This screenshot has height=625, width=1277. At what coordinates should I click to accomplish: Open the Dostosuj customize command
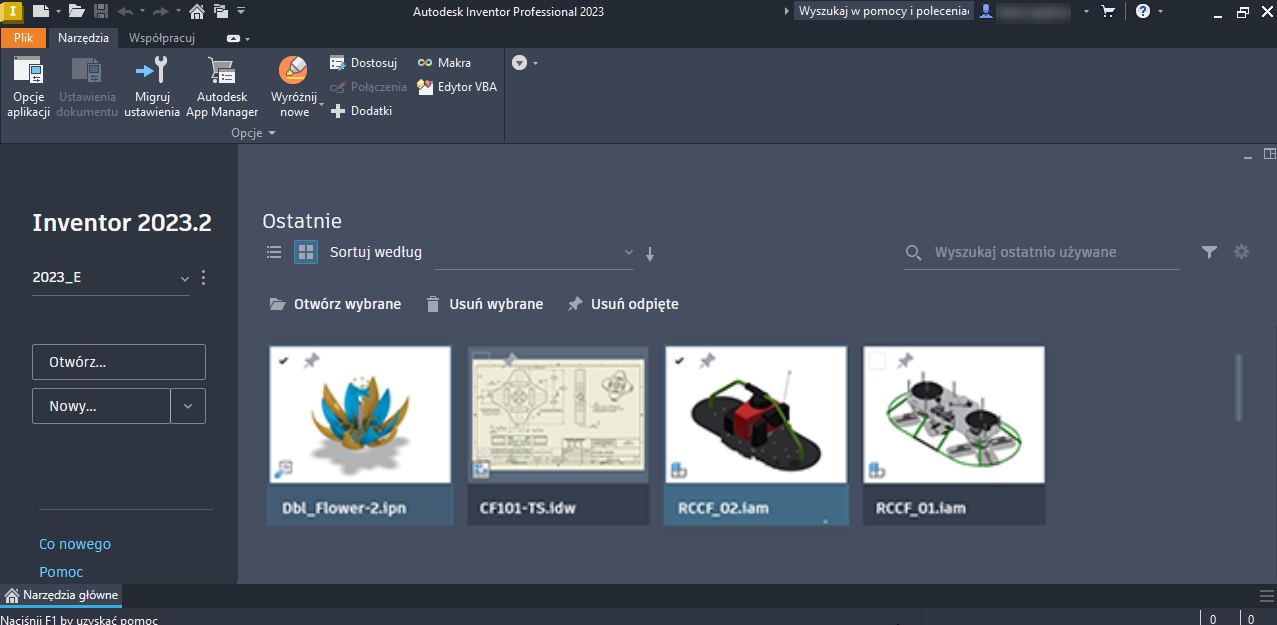(364, 63)
